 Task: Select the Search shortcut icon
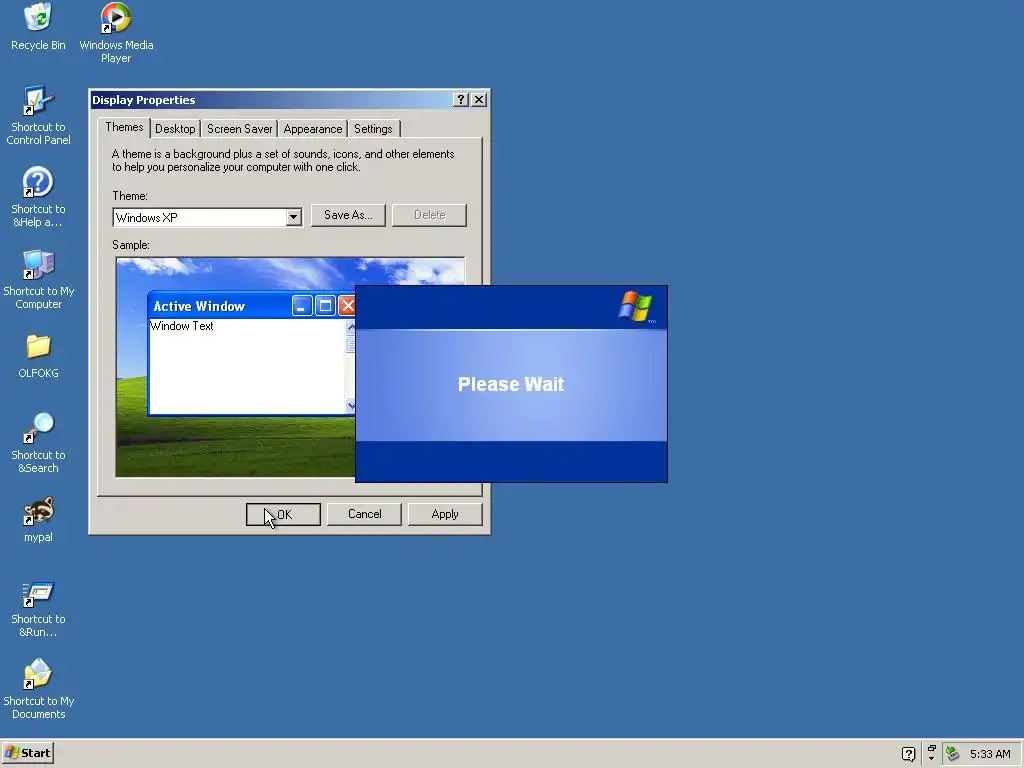38,443
